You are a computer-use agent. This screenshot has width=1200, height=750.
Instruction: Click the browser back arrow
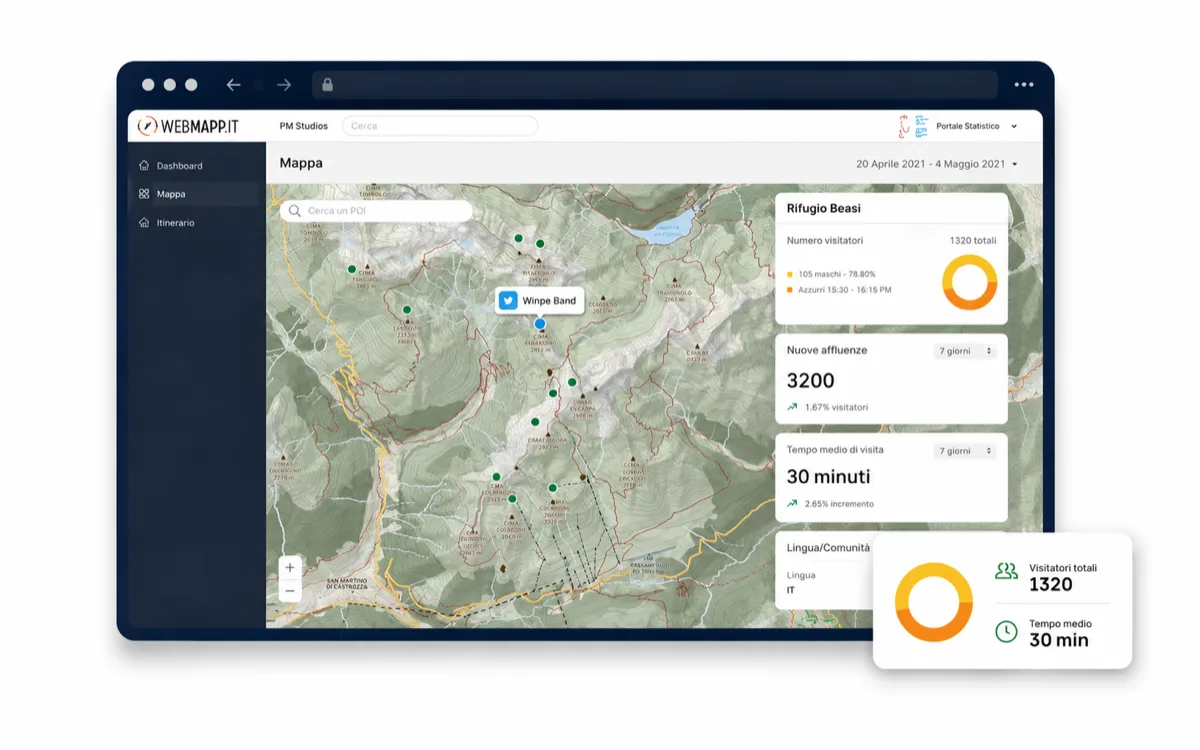[x=233, y=85]
